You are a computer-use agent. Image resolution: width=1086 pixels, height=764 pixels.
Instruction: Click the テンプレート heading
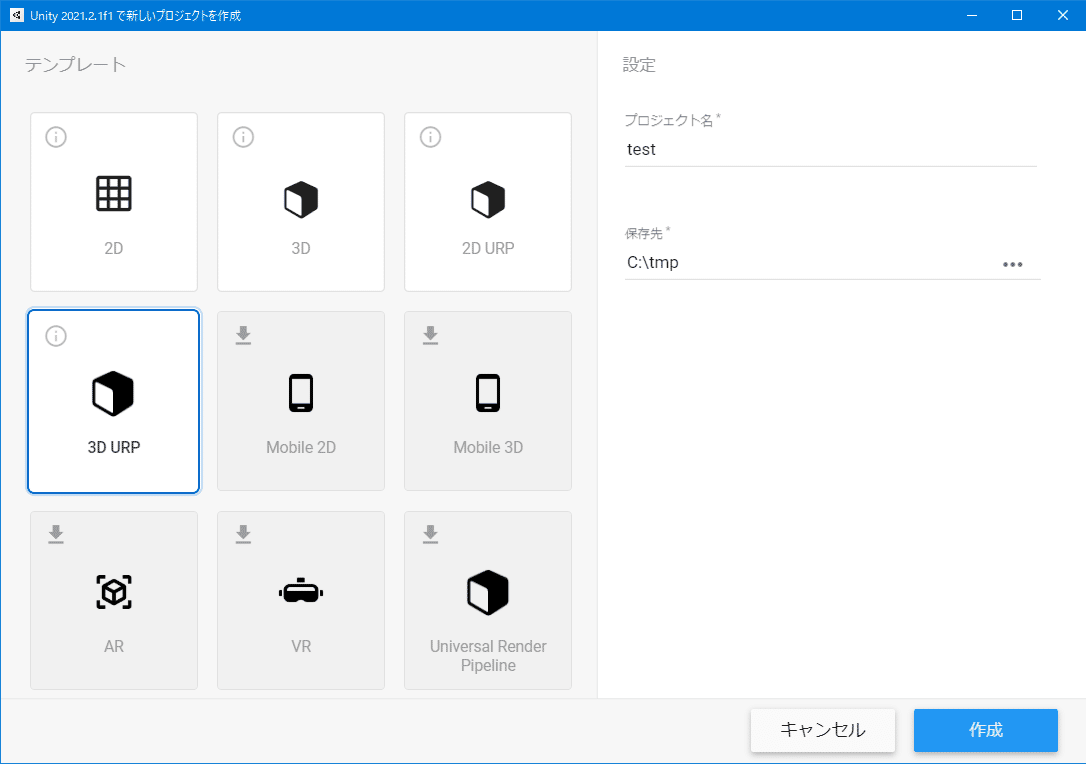pyautogui.click(x=75, y=64)
